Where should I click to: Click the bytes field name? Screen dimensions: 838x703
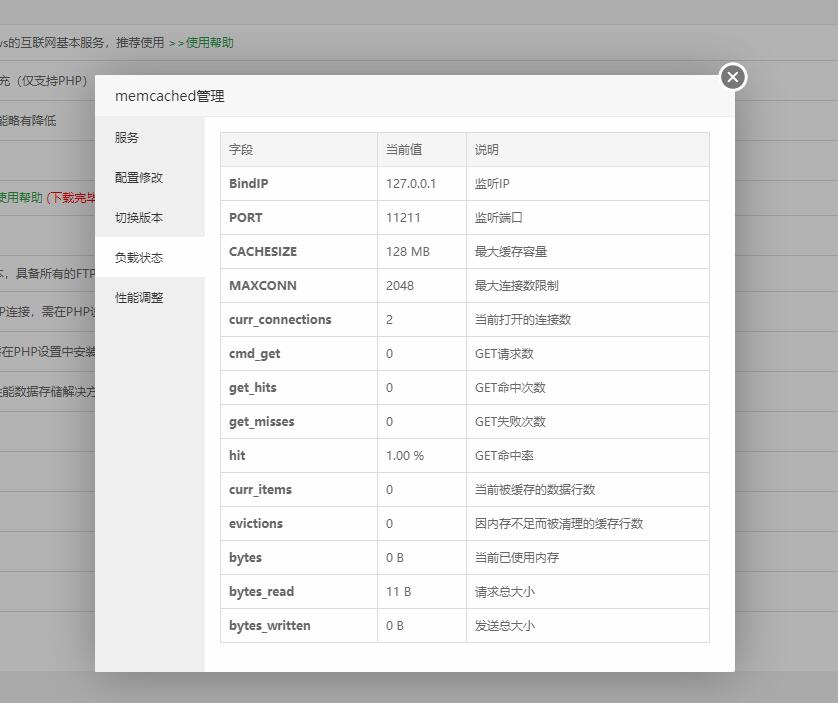coord(245,558)
